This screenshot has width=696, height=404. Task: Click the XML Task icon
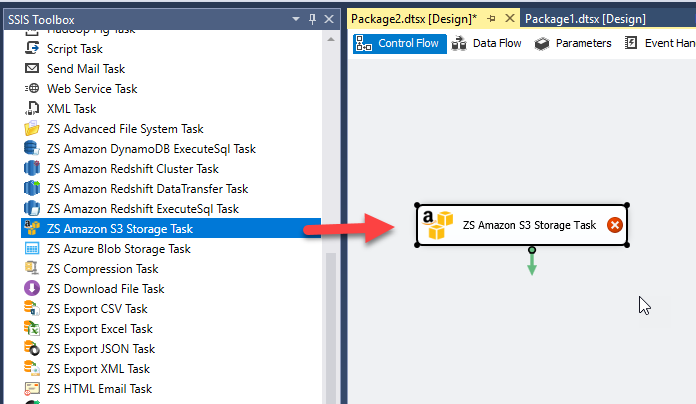point(32,108)
